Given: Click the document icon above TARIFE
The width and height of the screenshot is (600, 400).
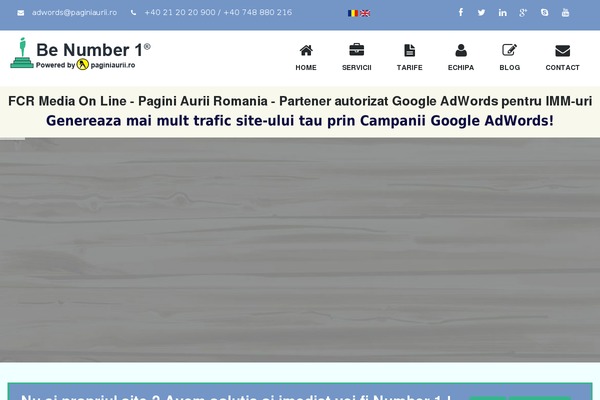Looking at the screenshot, I should pos(409,50).
